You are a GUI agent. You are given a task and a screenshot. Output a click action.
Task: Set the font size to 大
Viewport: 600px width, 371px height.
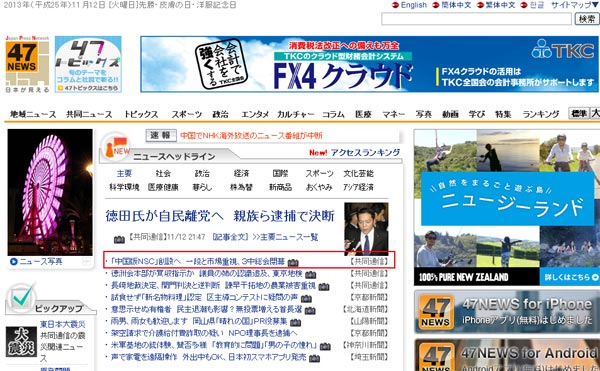coord(595,113)
